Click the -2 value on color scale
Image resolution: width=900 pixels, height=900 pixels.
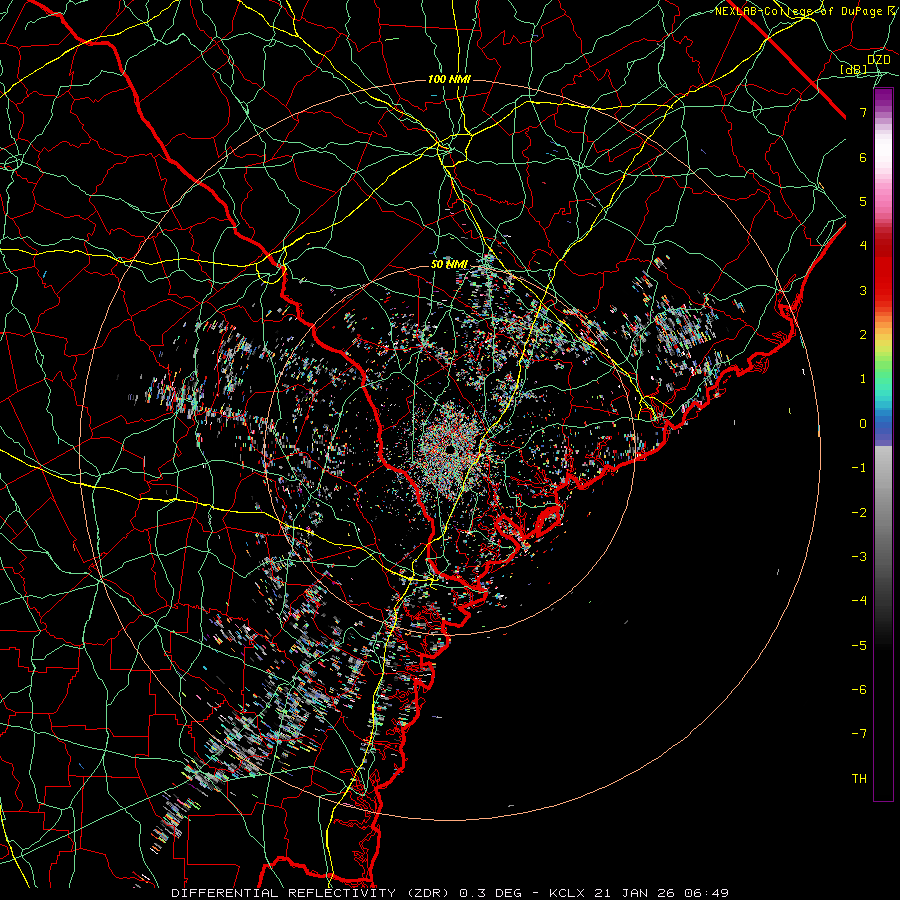click(x=859, y=513)
